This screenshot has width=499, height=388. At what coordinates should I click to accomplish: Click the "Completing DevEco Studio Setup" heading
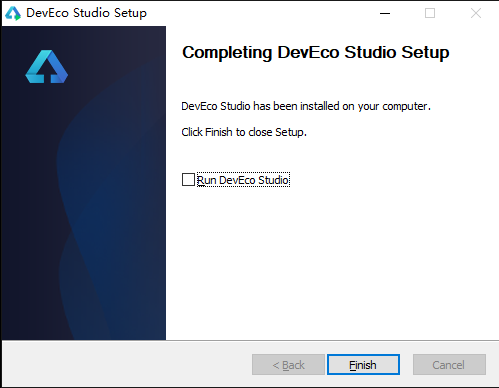316,53
